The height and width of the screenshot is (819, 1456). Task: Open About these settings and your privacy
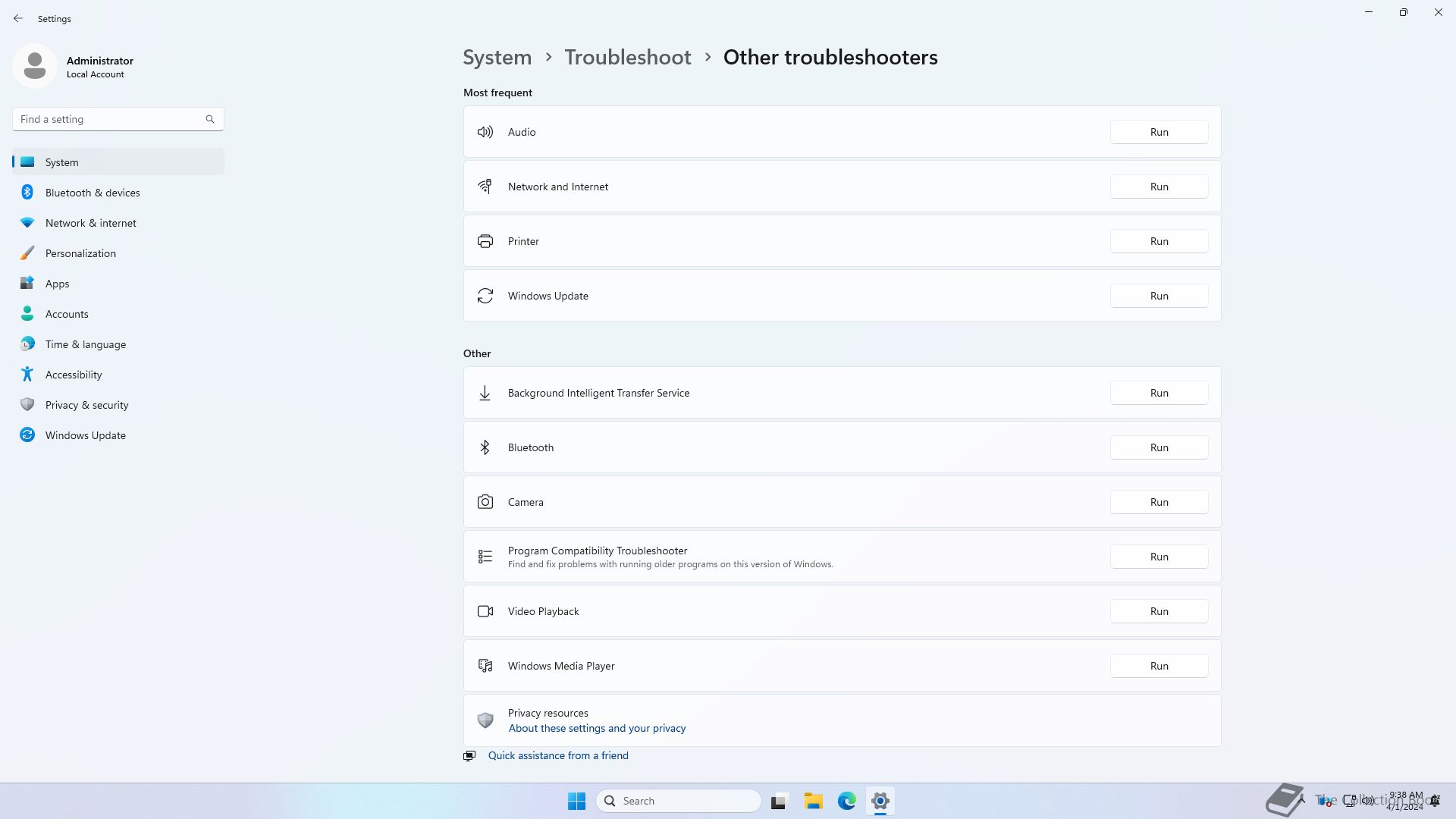pos(597,728)
